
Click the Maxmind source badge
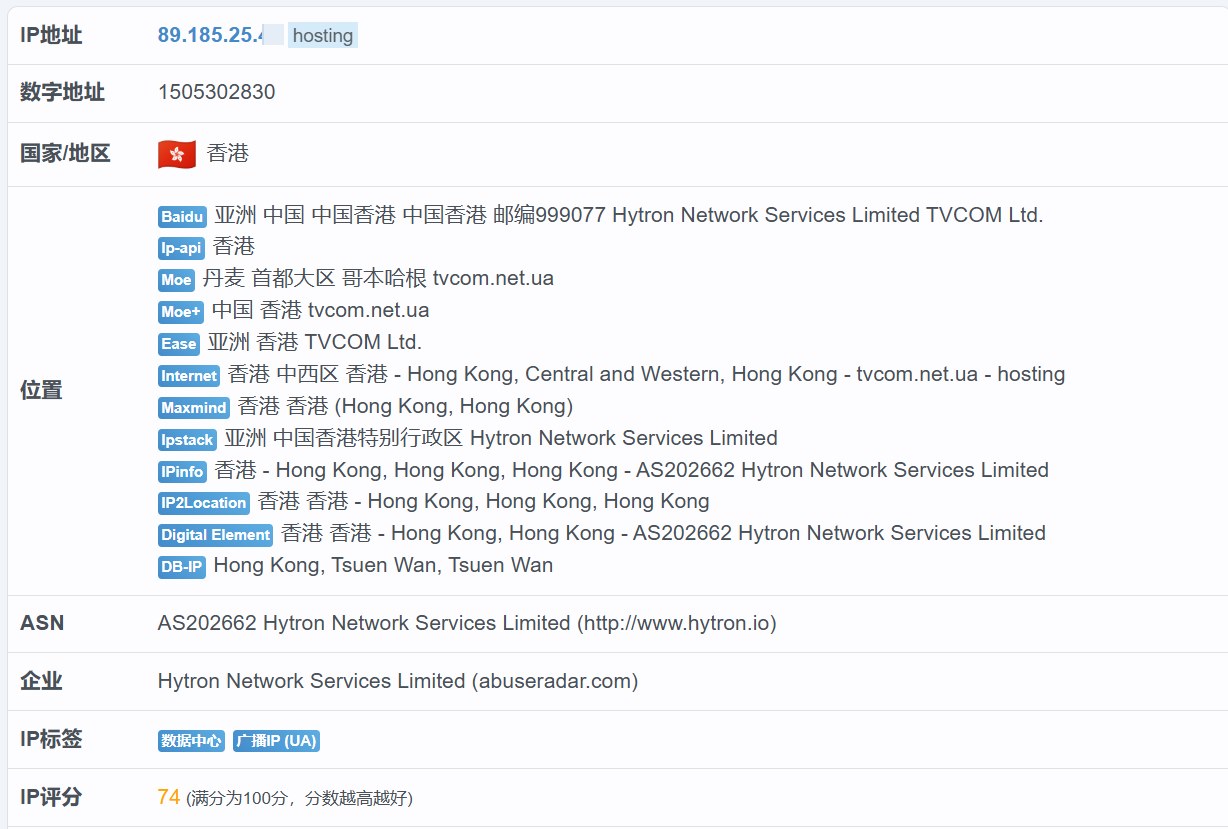pyautogui.click(x=194, y=408)
